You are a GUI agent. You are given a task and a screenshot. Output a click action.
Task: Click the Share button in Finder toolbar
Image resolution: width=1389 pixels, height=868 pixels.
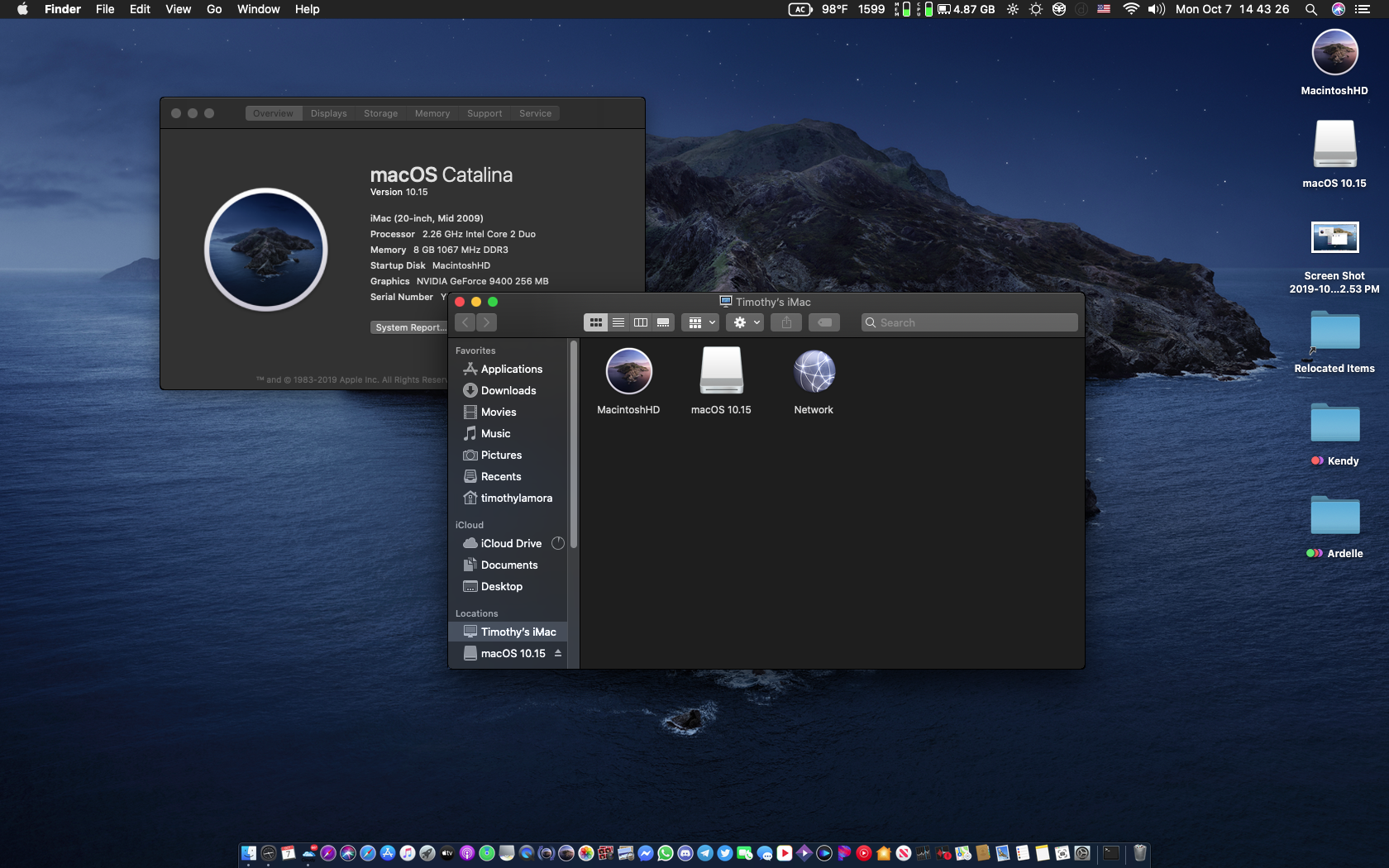(786, 322)
